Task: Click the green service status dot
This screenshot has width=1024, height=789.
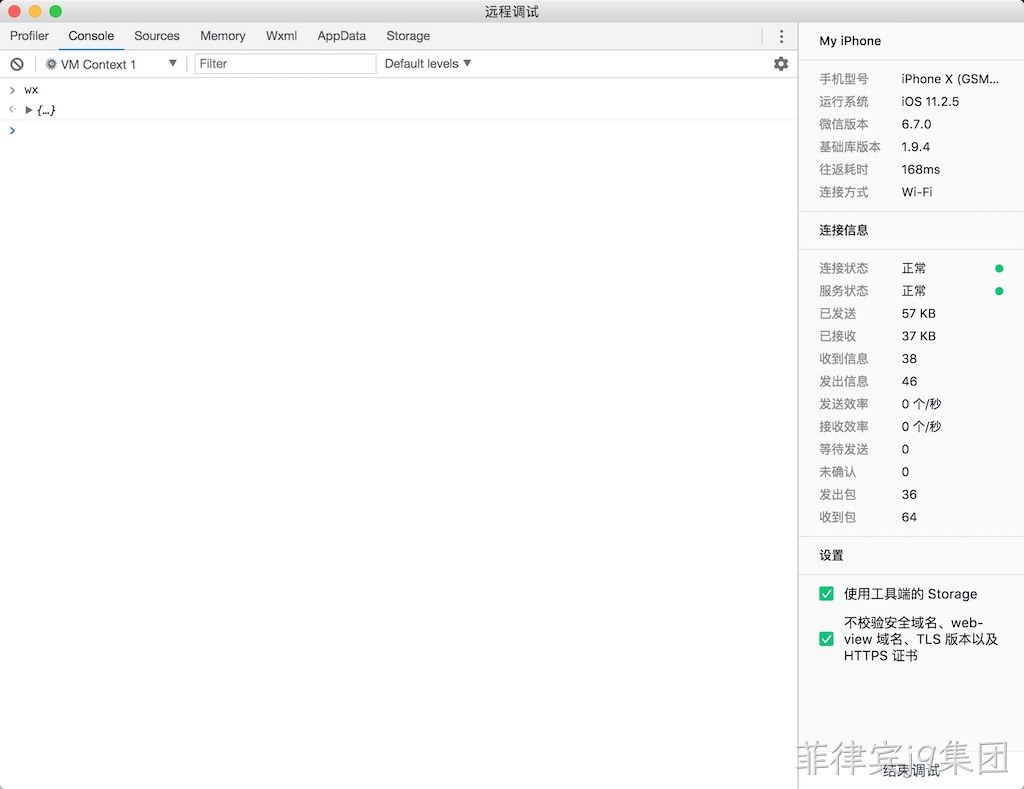Action: [x=999, y=291]
